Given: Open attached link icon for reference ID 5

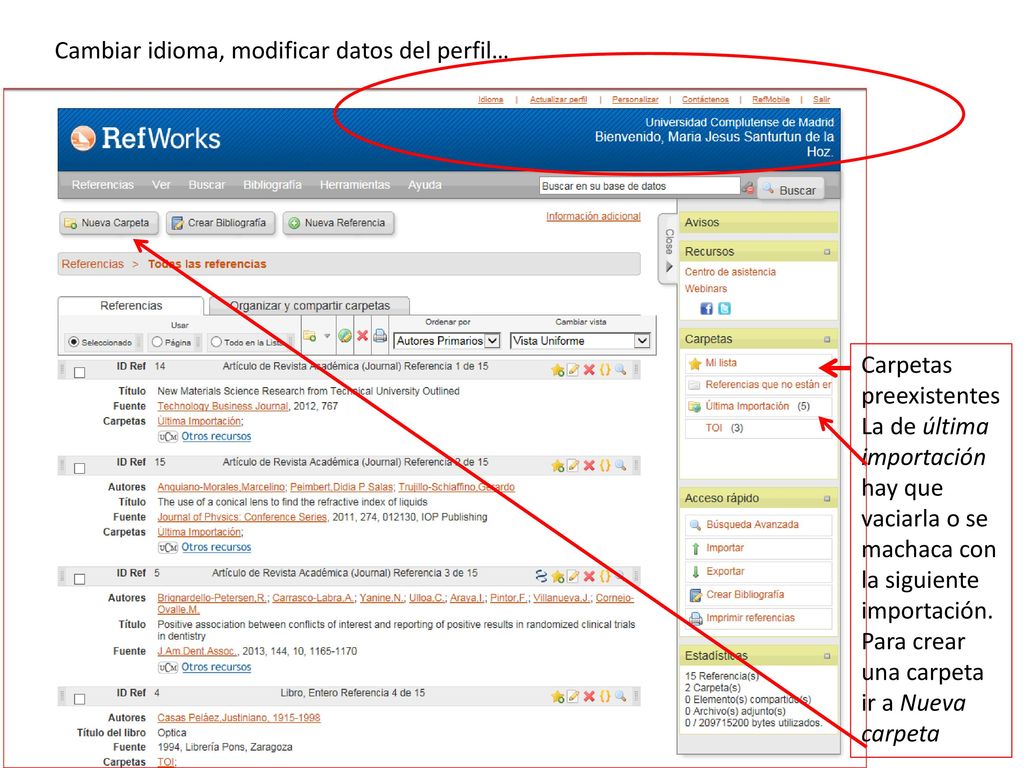Looking at the screenshot, I should pos(541,576).
